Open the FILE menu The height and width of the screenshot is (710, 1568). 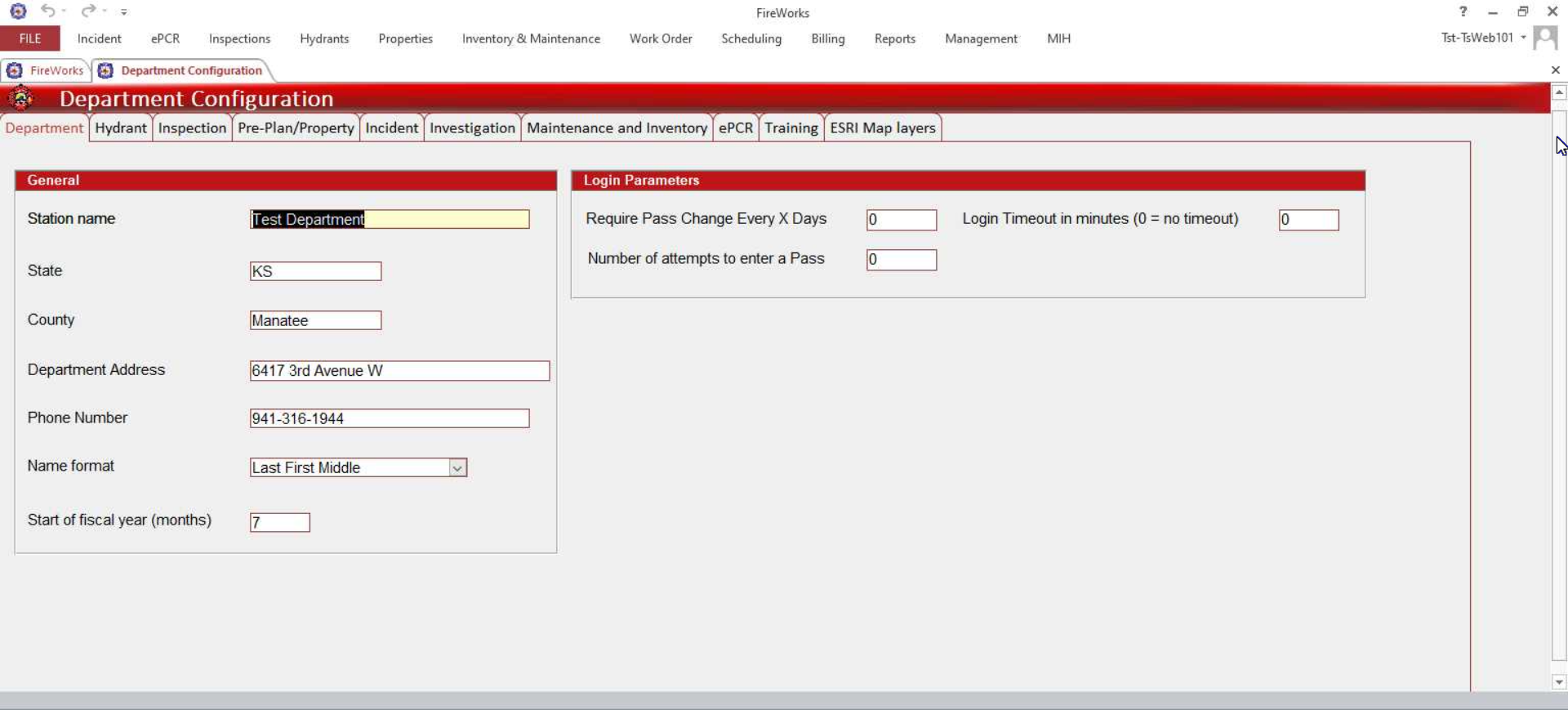(30, 38)
